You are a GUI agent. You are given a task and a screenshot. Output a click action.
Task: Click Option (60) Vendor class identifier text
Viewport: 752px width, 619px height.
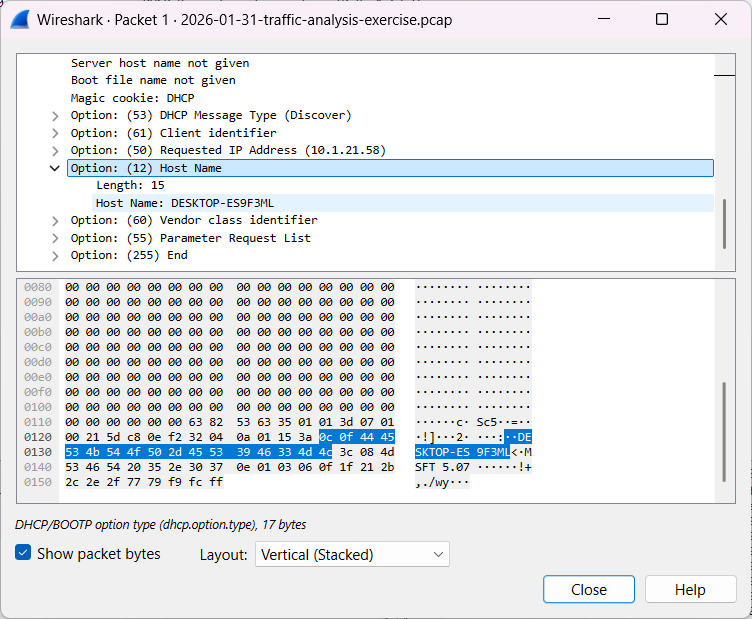(x=194, y=220)
